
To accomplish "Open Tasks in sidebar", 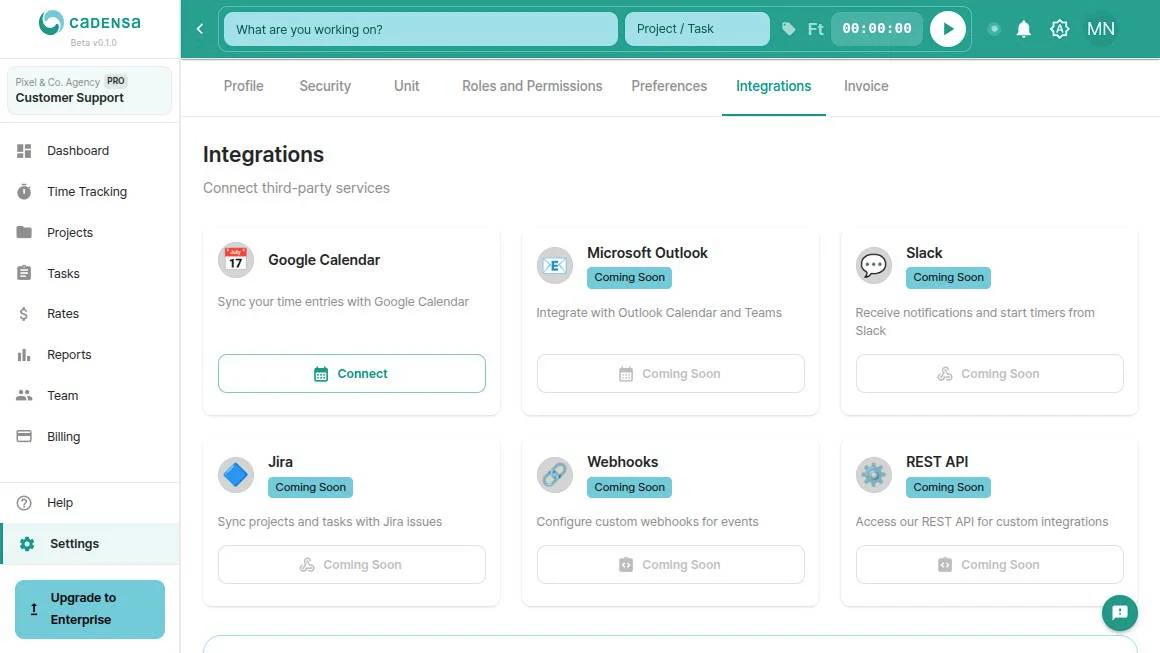I will [90, 274].
